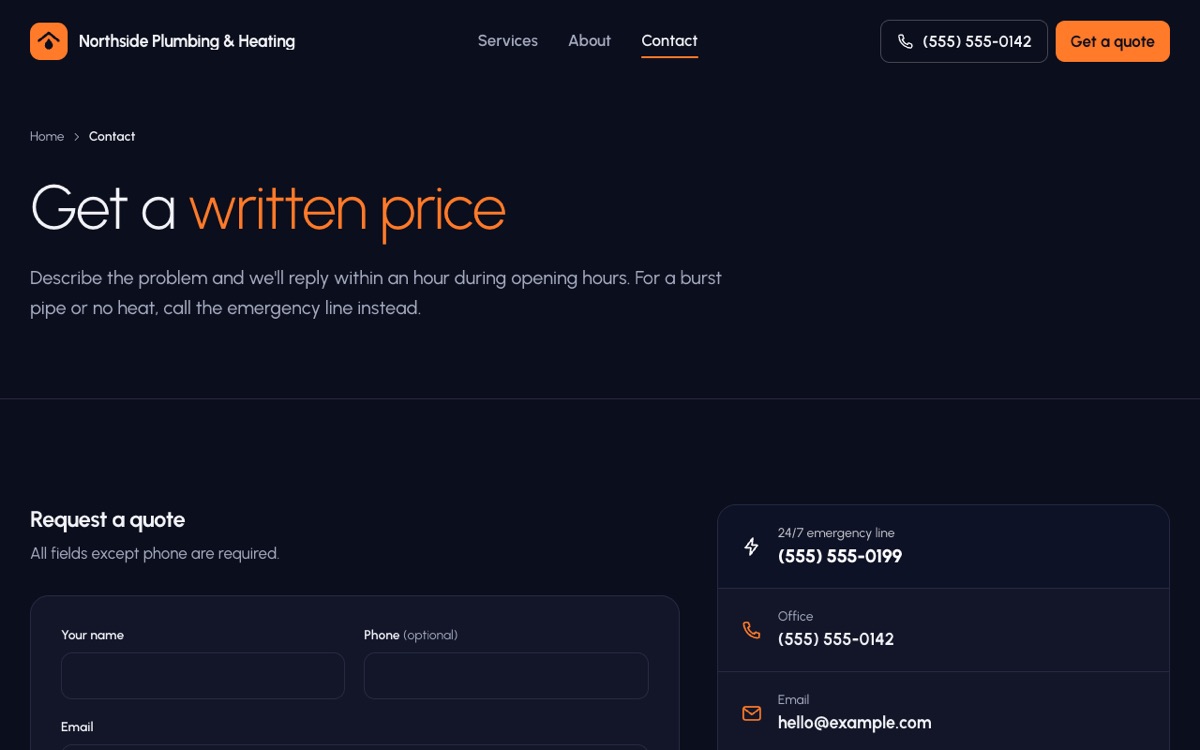Call emergency line (555) 555-0199

(x=840, y=557)
